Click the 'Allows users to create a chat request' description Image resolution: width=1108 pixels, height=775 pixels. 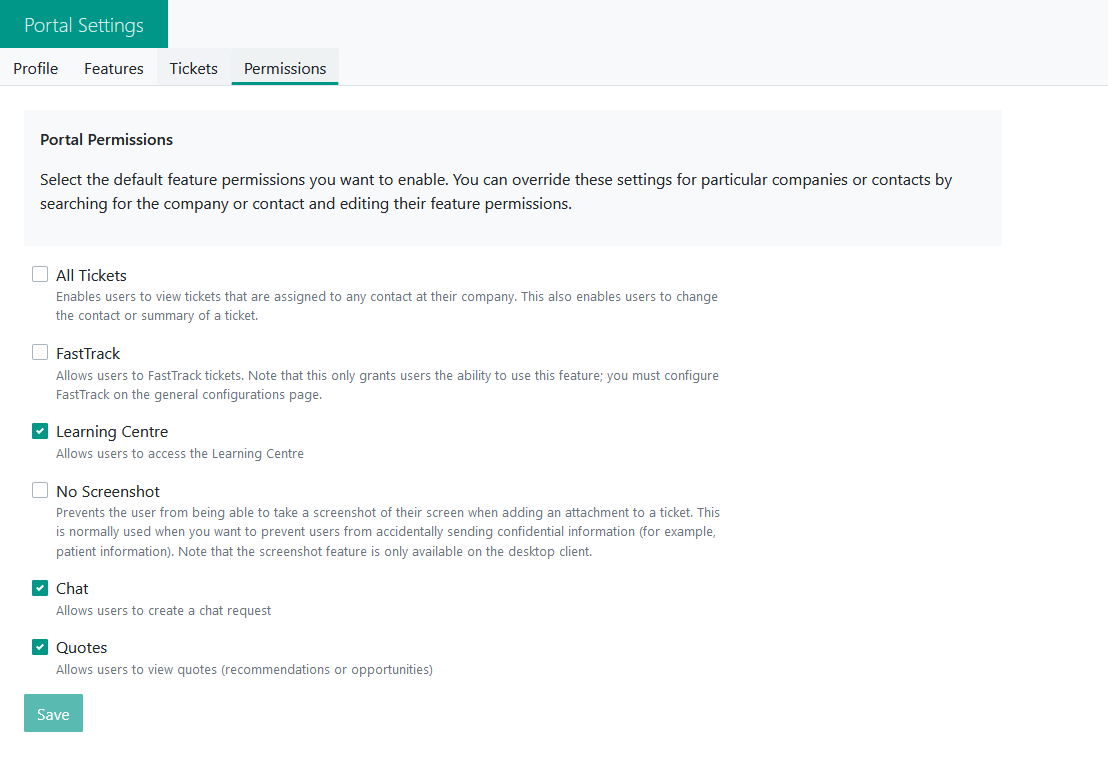pyautogui.click(x=164, y=611)
